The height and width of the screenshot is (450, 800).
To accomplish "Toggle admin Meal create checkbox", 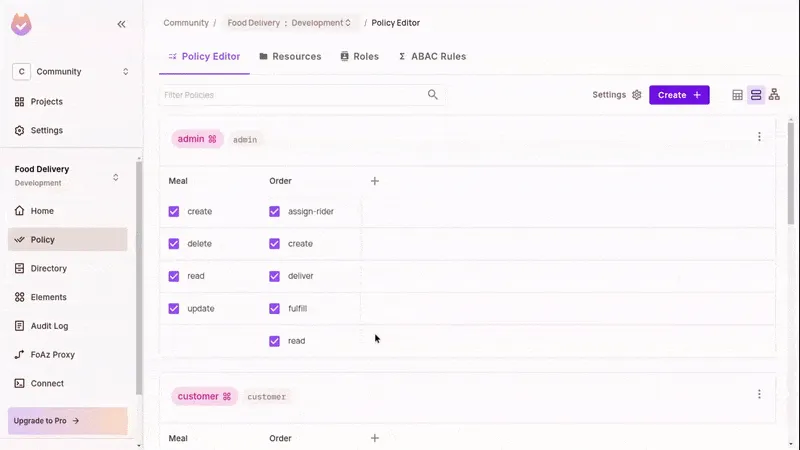I will 174,211.
